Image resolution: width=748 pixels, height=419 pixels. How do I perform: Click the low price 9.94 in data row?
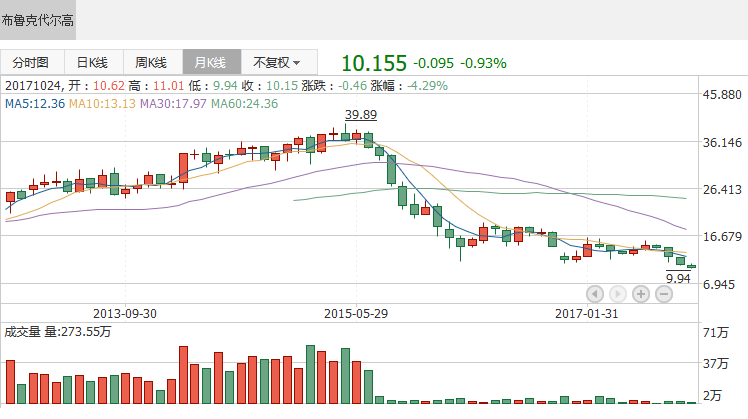[x=225, y=86]
